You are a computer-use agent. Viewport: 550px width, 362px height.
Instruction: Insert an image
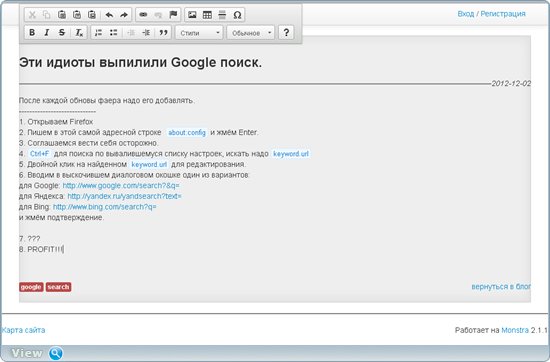point(192,15)
